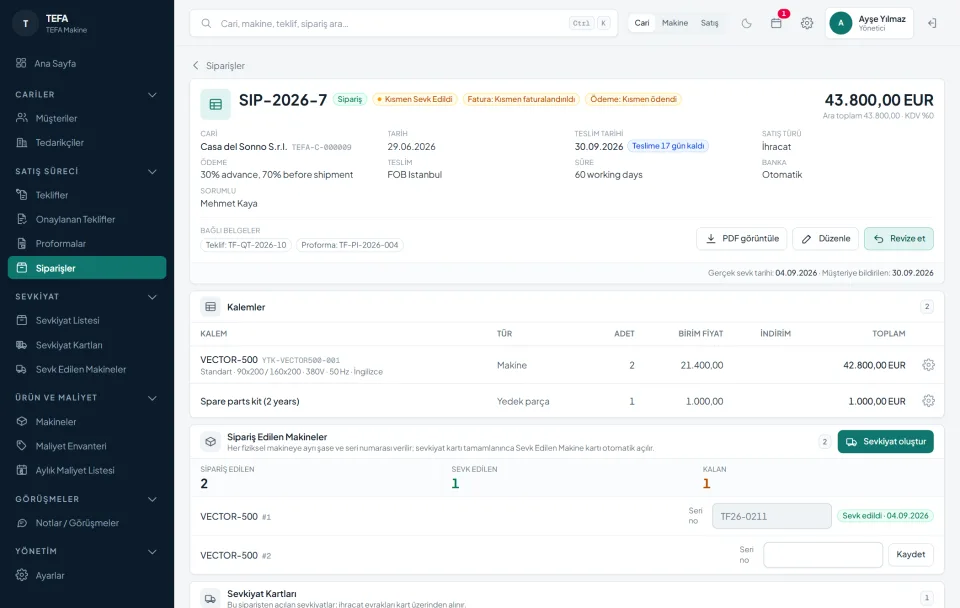Open settings gear in top bar
The image size is (960, 608).
[x=807, y=23]
